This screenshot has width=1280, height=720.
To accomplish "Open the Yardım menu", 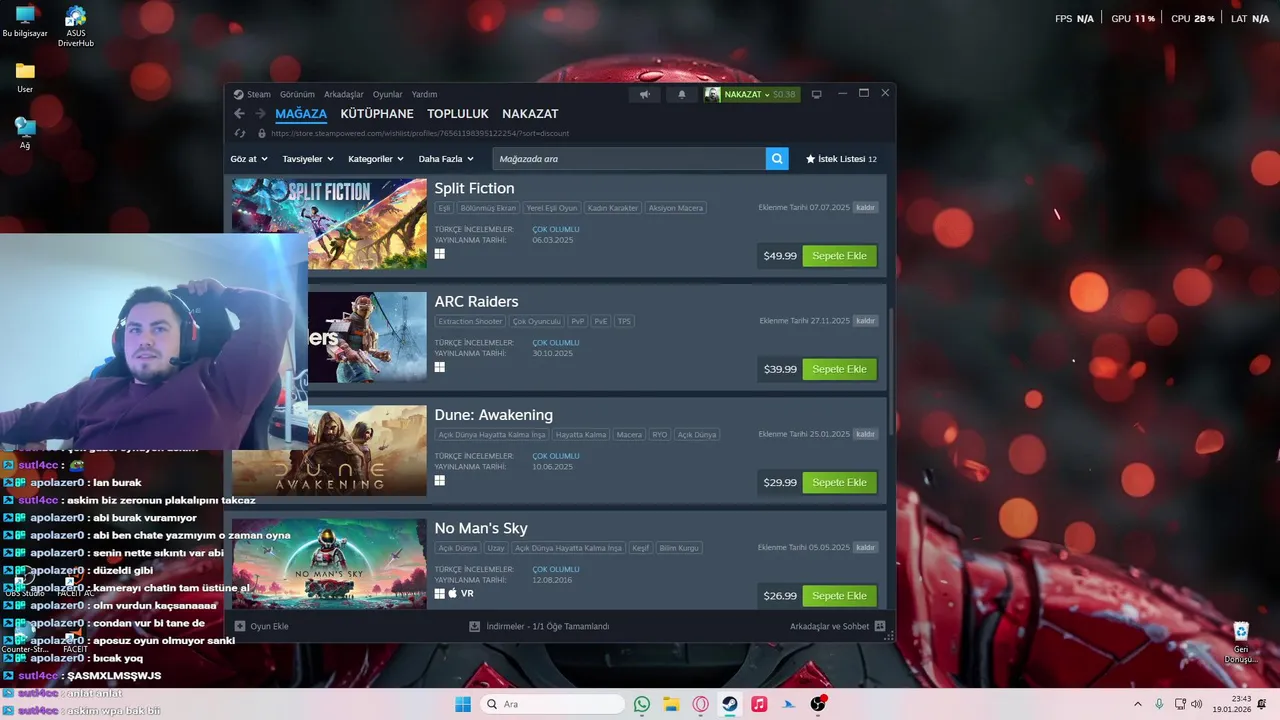I will 424,94.
